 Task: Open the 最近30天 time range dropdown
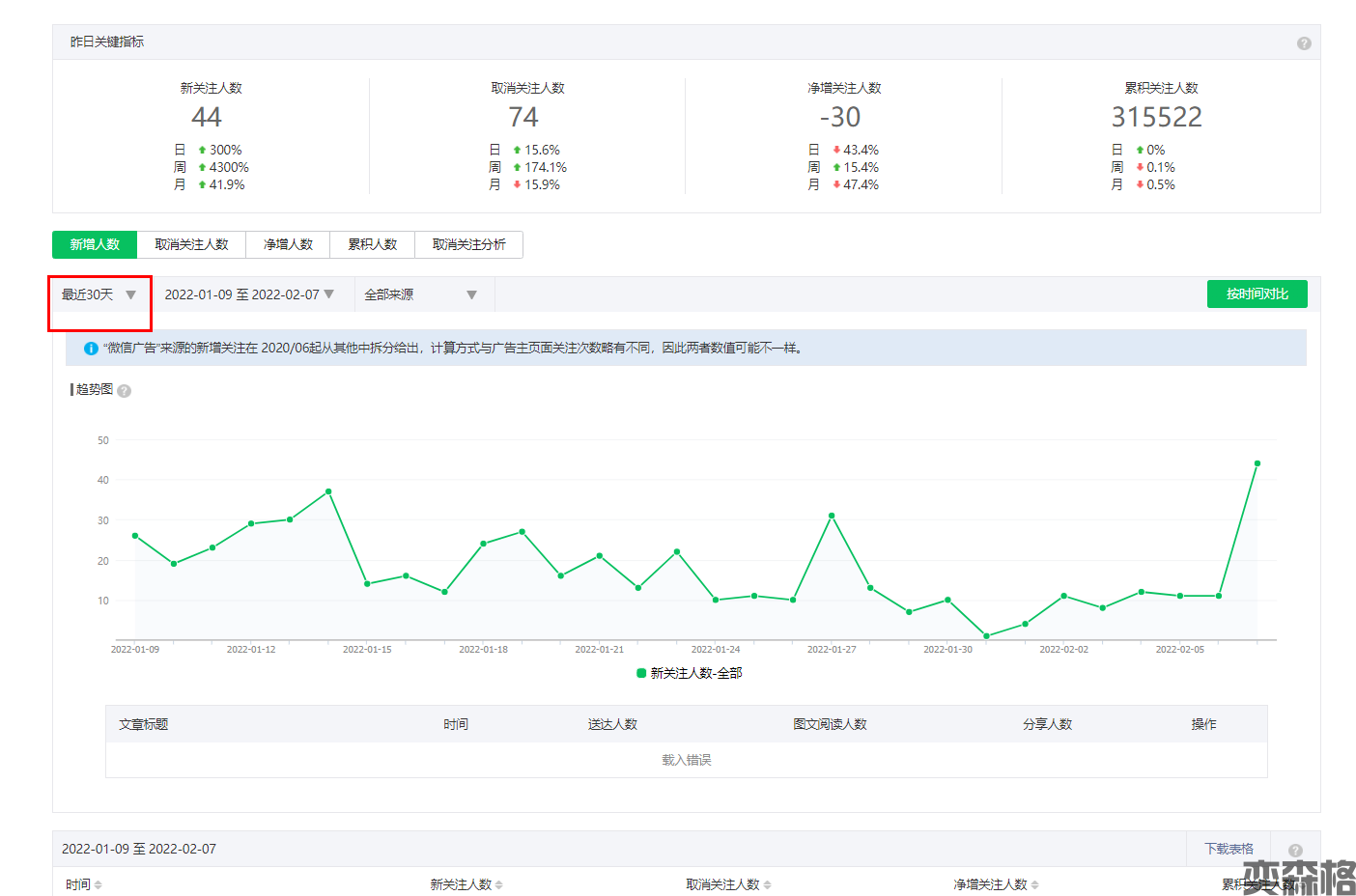pyautogui.click(x=99, y=294)
